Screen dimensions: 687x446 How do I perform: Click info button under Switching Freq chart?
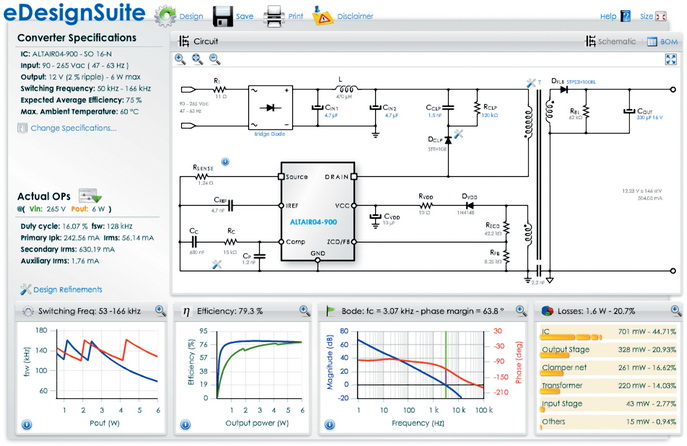click(x=27, y=425)
